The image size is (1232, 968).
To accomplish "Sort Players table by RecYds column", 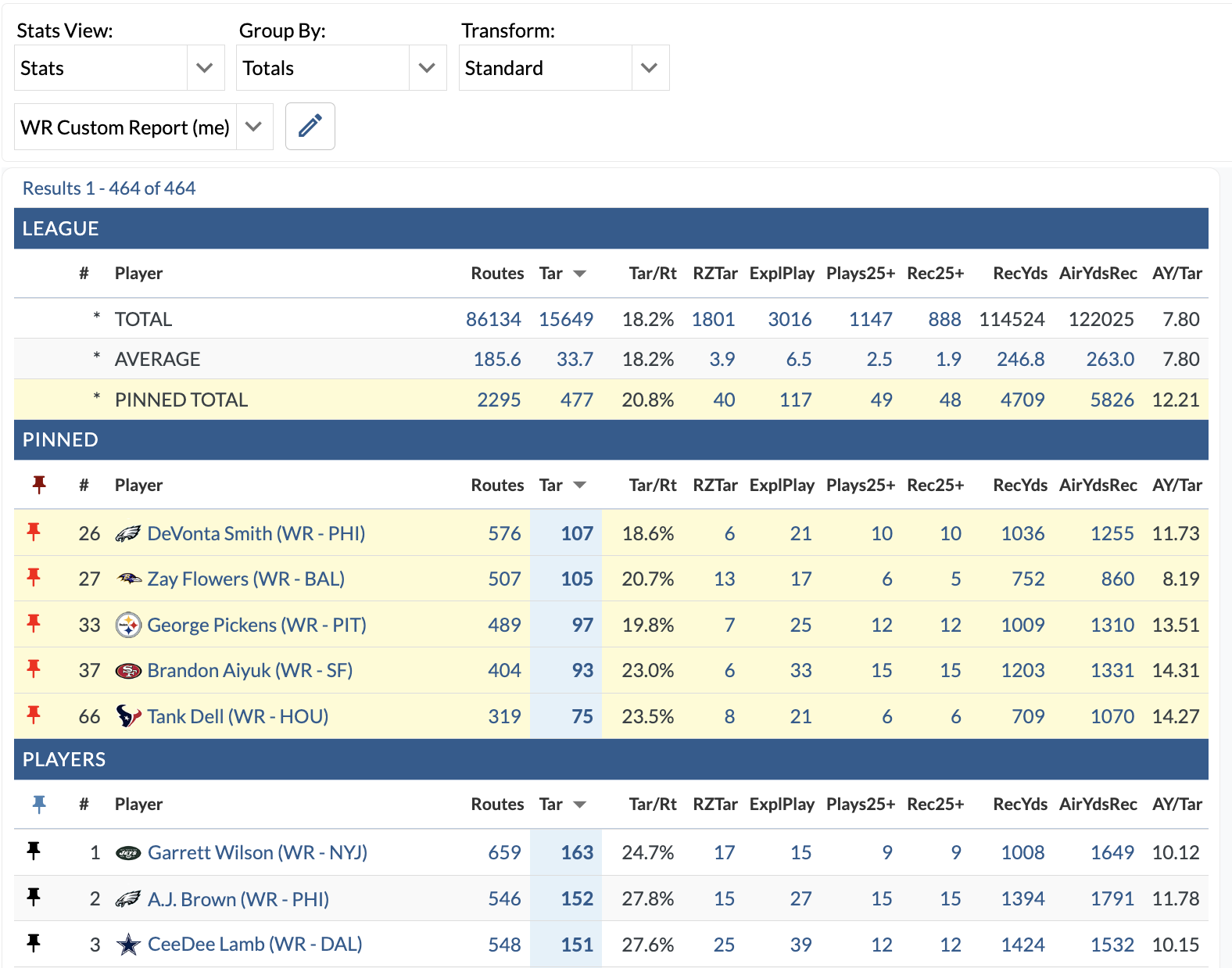I will [1019, 804].
